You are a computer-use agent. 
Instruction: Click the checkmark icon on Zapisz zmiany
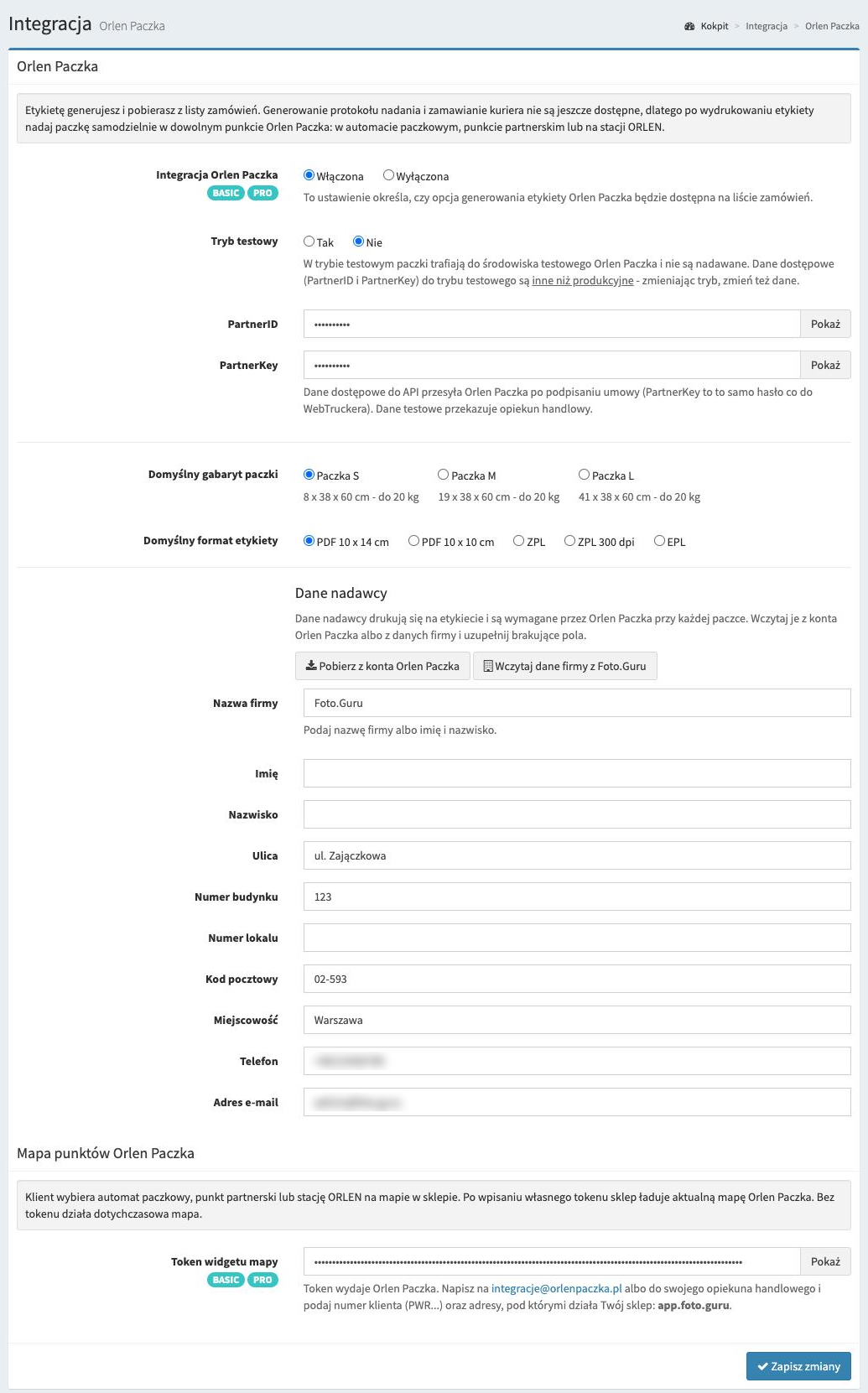coord(762,1366)
